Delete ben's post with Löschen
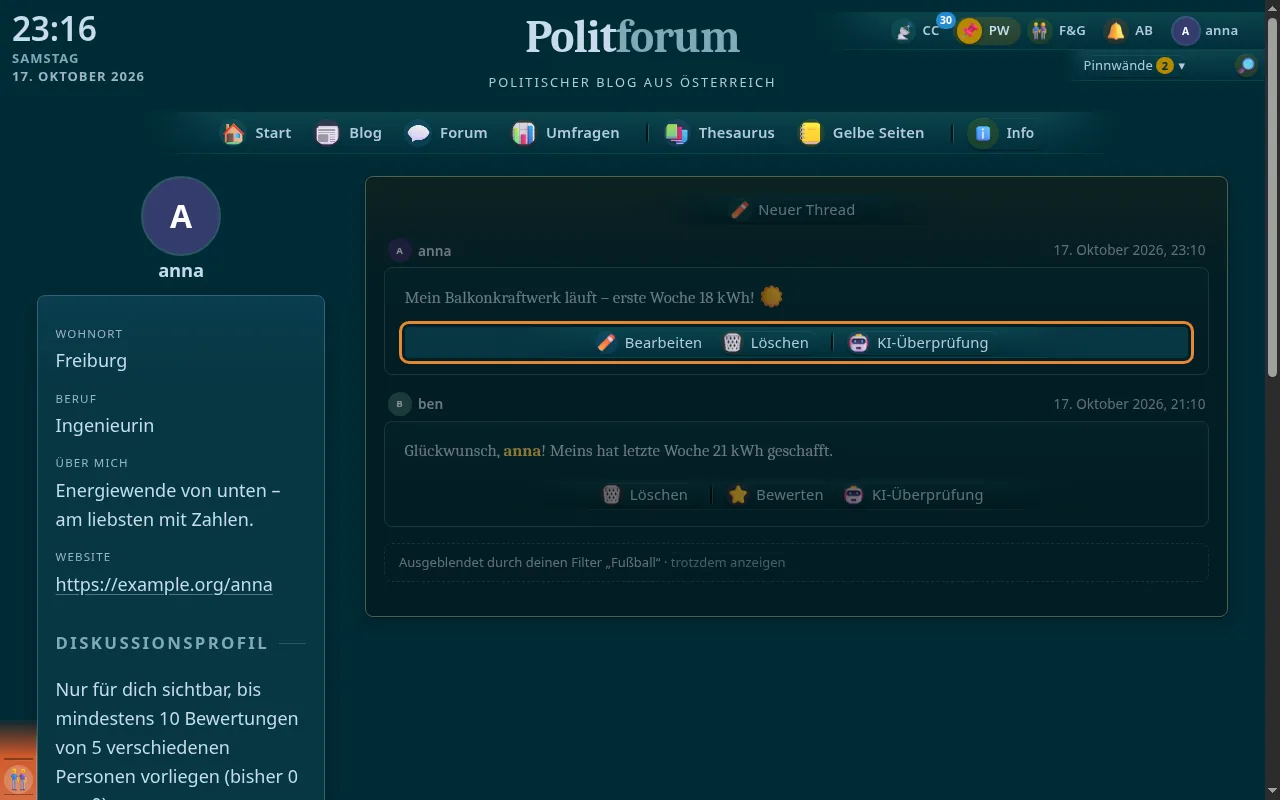This screenshot has width=1280, height=800. 645,495
